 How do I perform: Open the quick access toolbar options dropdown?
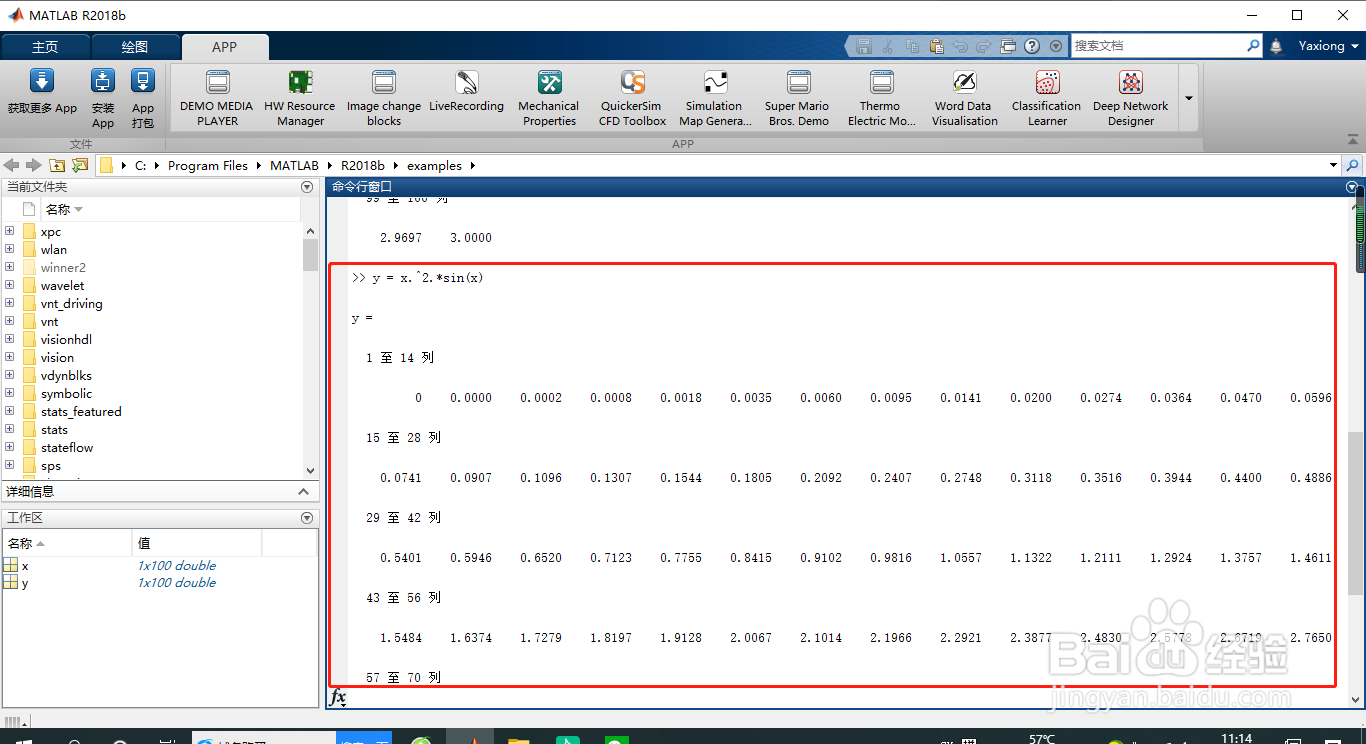1057,46
